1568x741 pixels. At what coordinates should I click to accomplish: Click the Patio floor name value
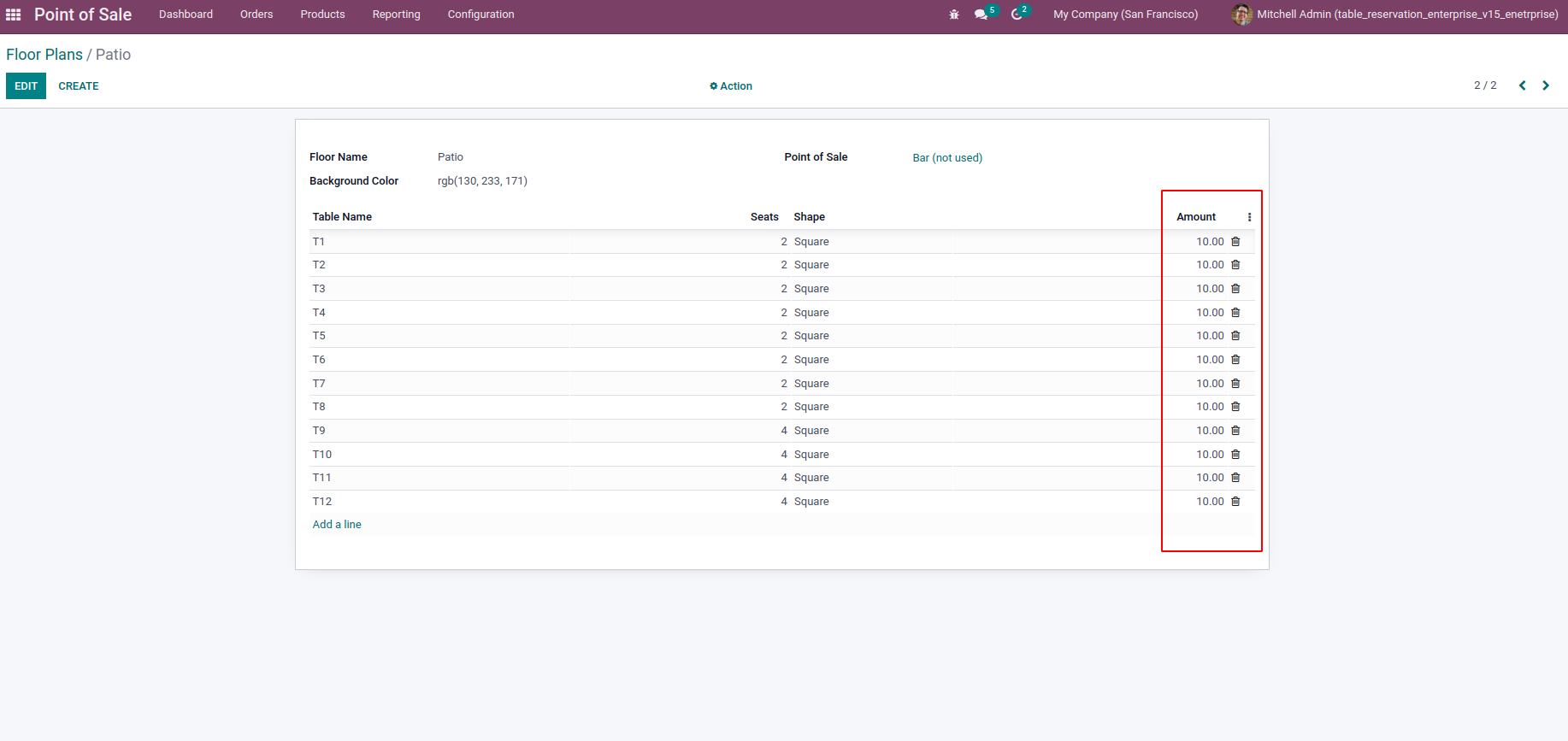pos(451,157)
